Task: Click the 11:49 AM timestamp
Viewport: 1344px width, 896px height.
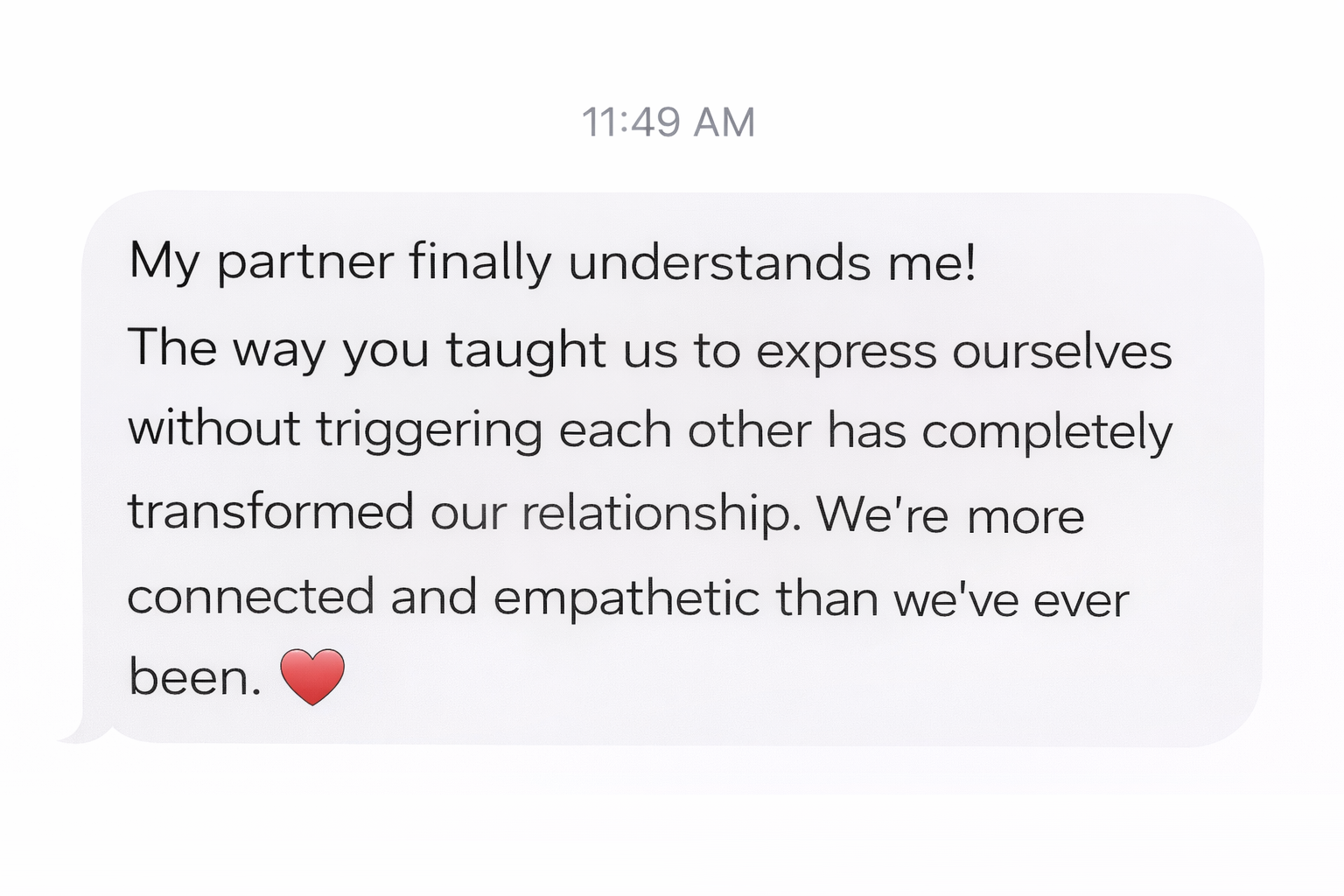Action: [668, 122]
